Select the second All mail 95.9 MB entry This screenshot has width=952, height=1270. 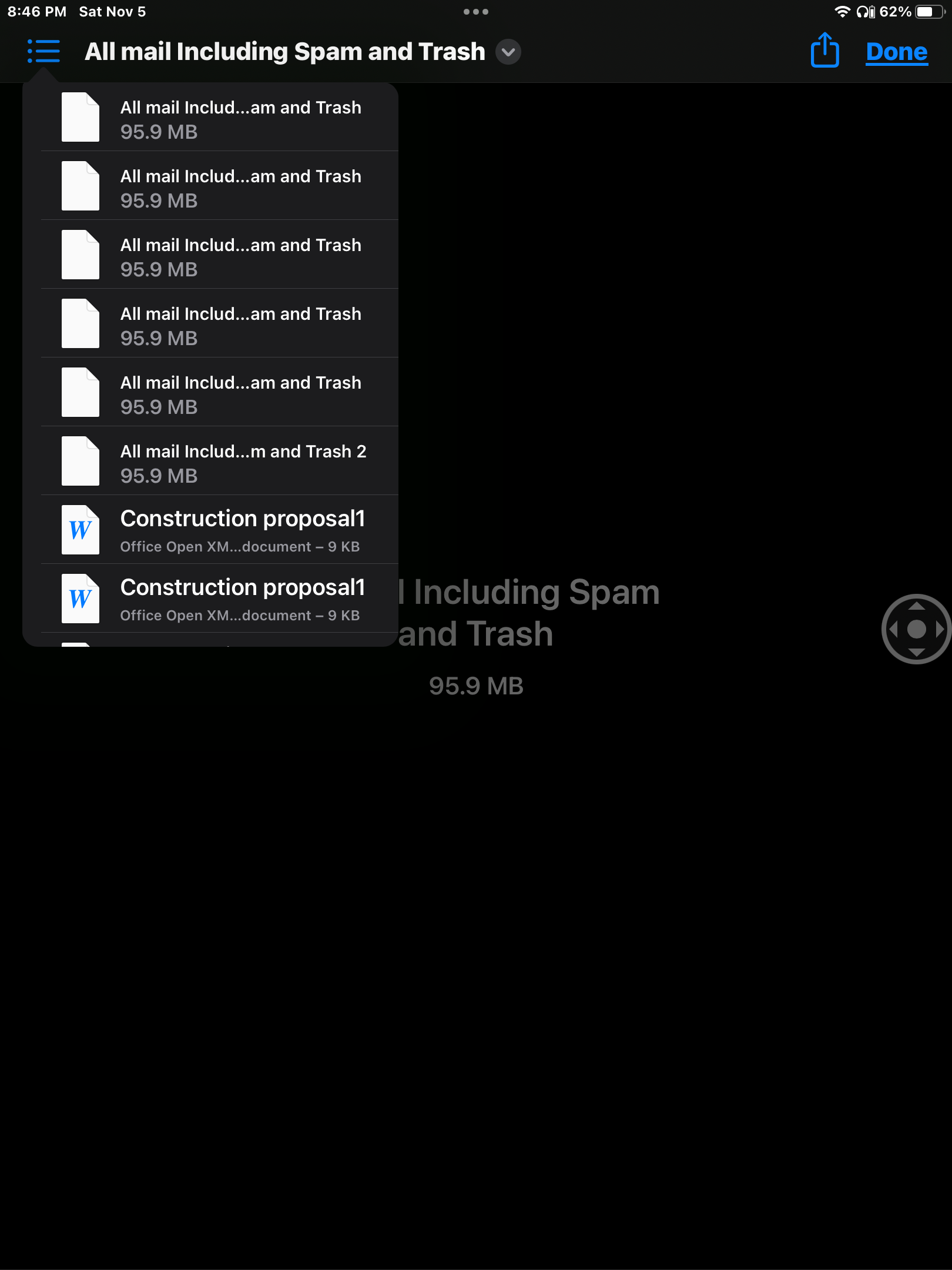tap(220, 186)
